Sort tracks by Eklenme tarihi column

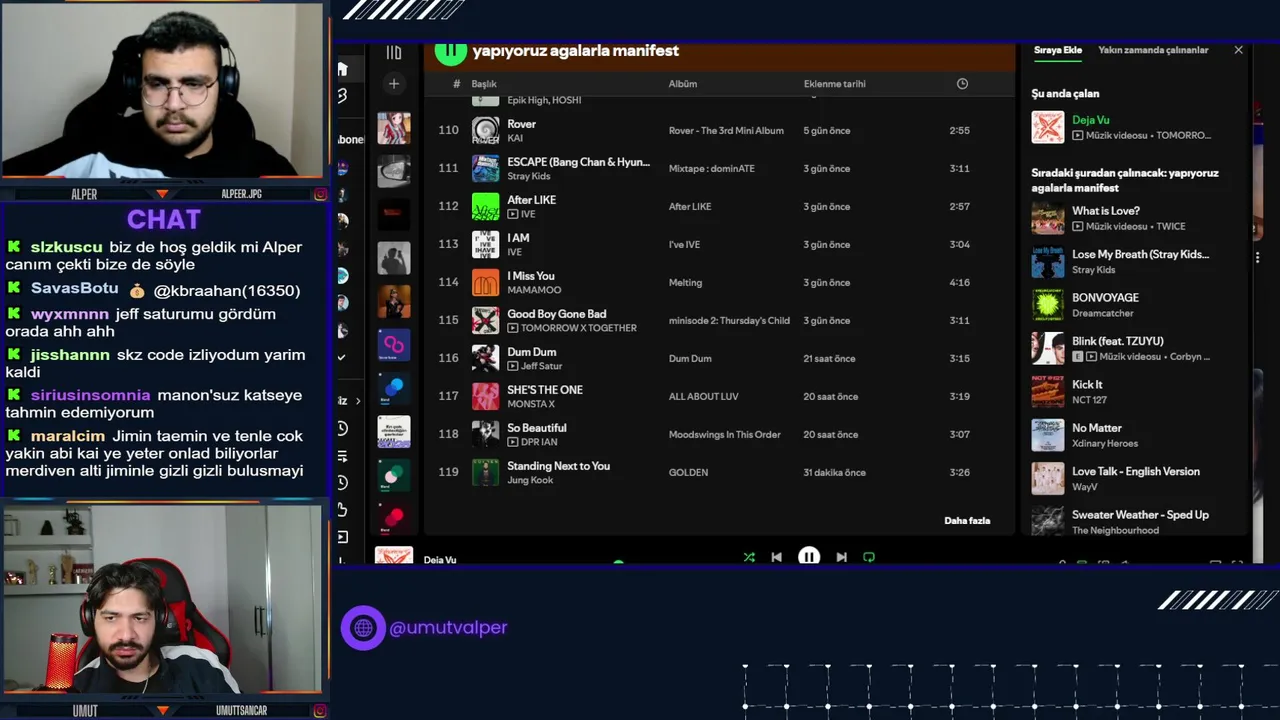835,84
